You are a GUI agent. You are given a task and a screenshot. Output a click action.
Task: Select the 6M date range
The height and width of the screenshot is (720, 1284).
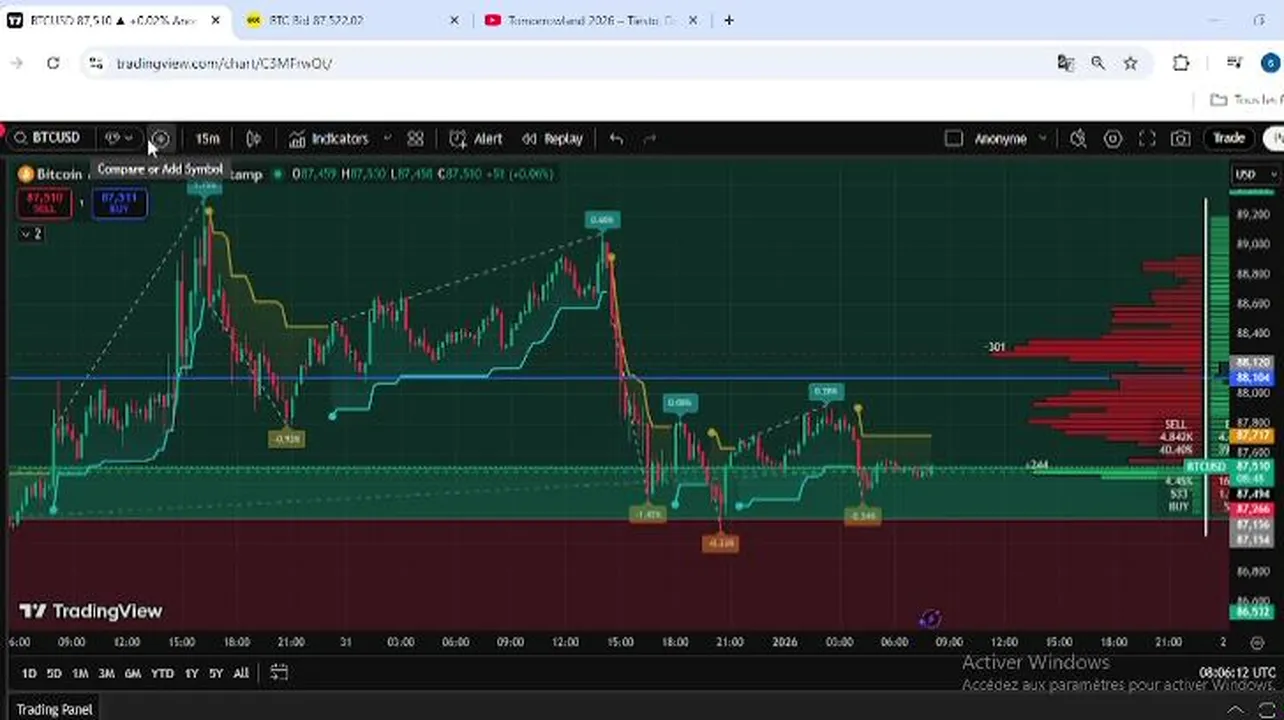[x=132, y=673]
